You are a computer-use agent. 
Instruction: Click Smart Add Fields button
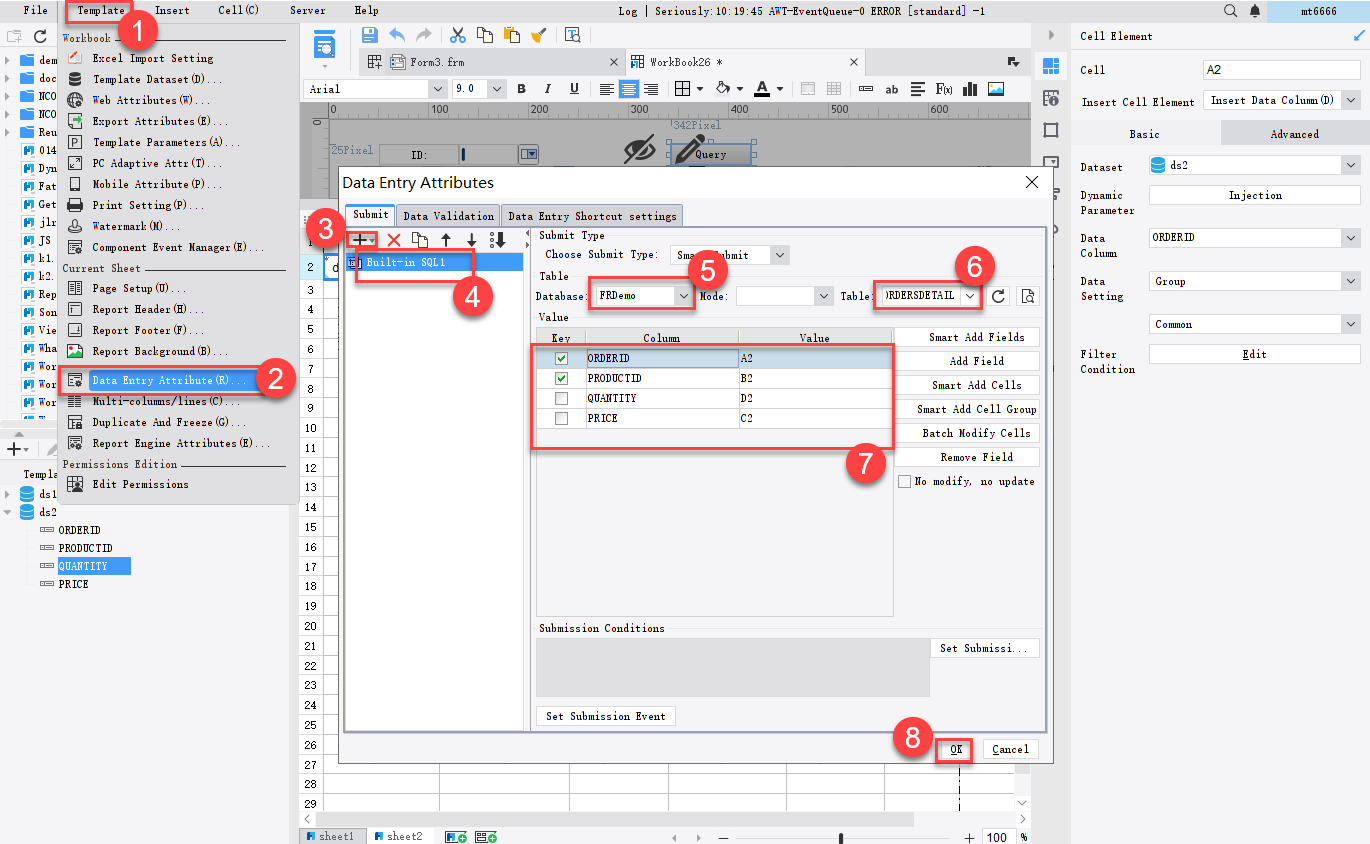click(966, 337)
